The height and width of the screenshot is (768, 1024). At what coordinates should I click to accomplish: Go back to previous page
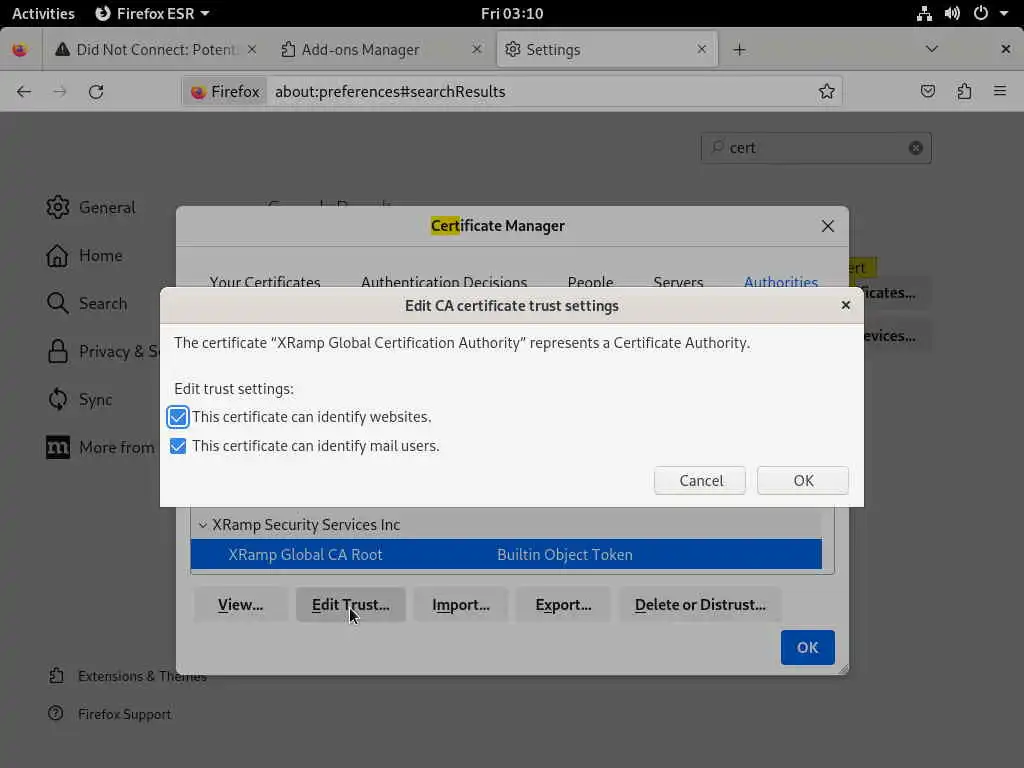tap(24, 91)
